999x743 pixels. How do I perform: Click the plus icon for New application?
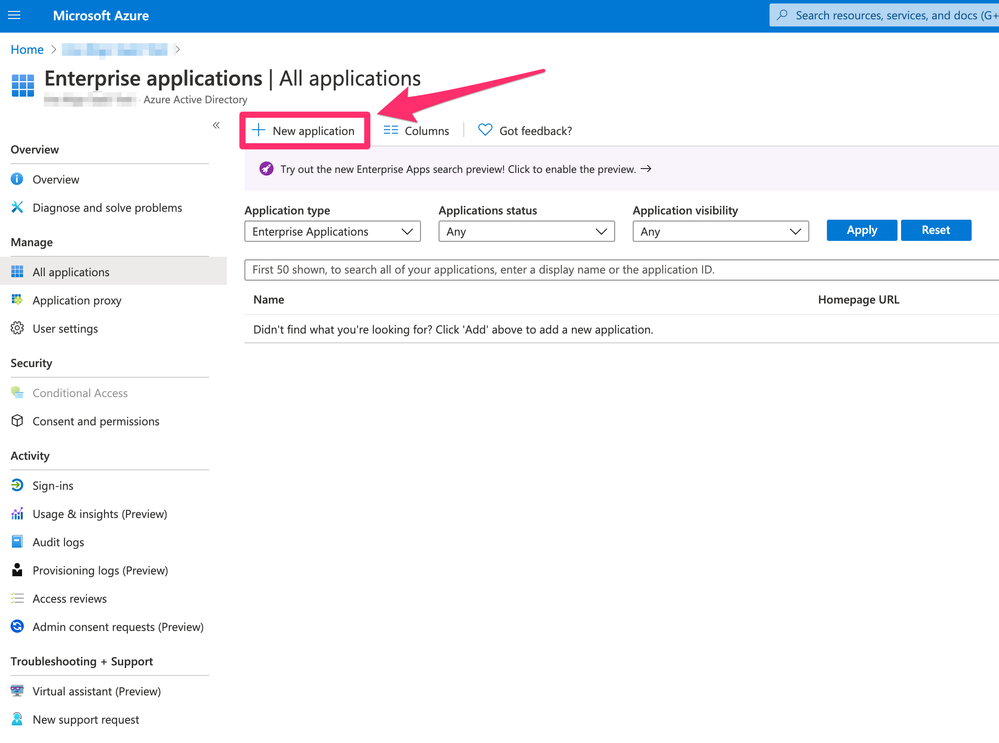point(258,131)
